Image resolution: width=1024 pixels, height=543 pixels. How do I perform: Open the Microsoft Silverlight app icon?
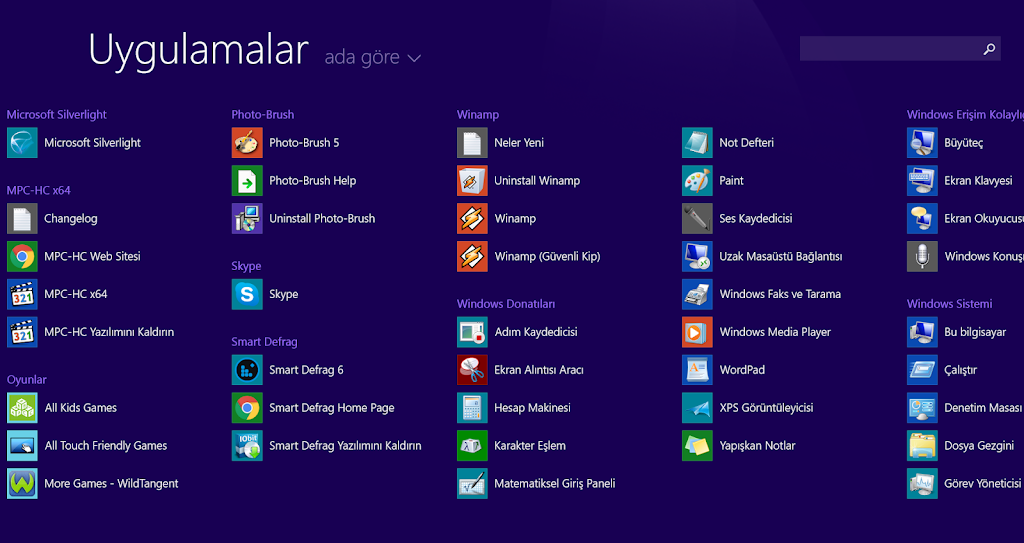coord(22,142)
